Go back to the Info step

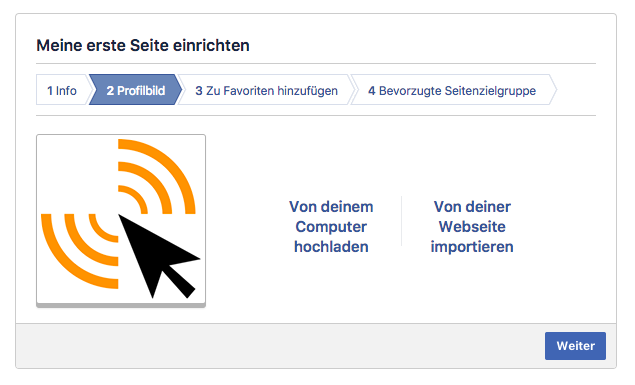tap(62, 90)
